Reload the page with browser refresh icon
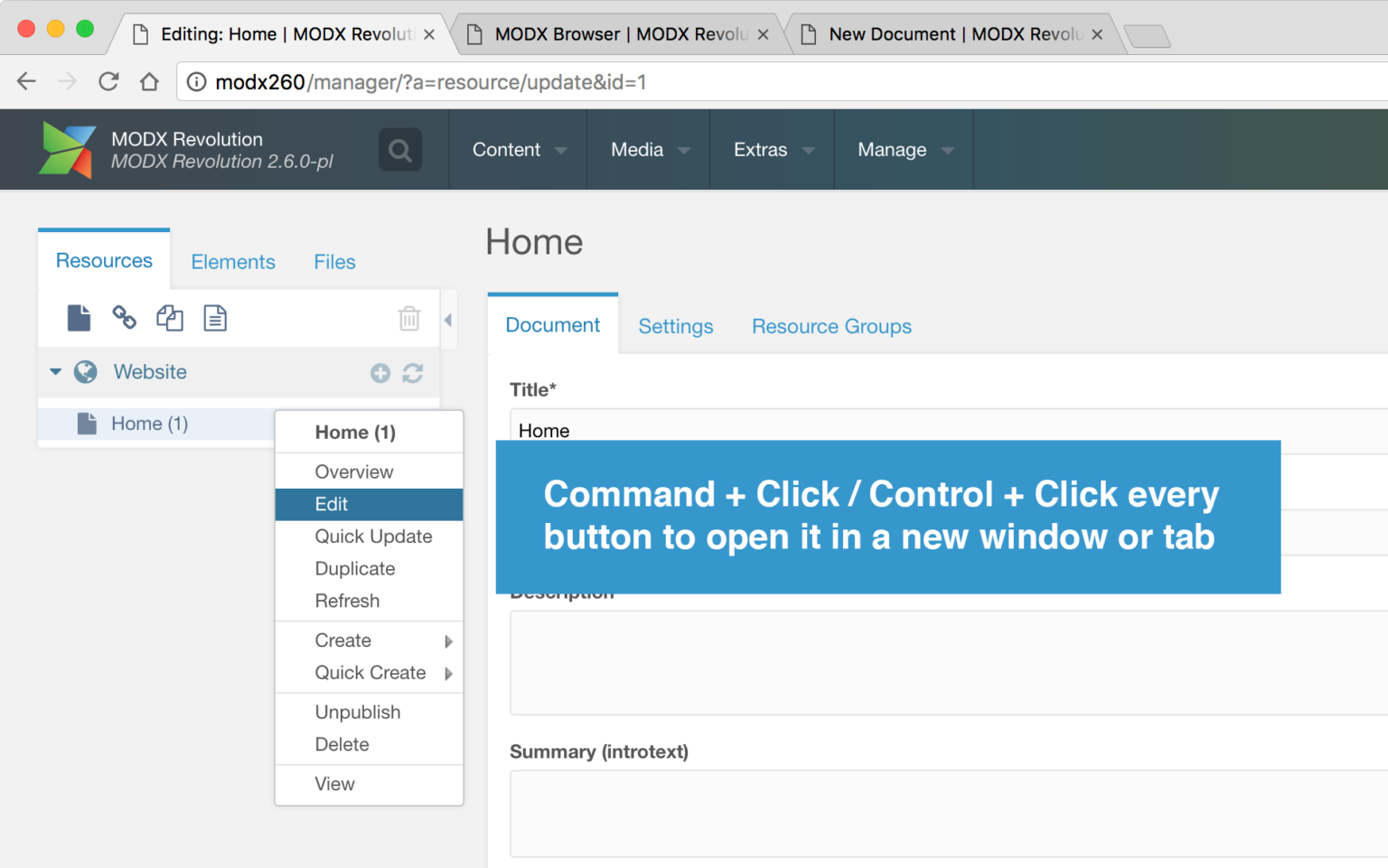Viewport: 1388px width, 868px height. click(108, 81)
